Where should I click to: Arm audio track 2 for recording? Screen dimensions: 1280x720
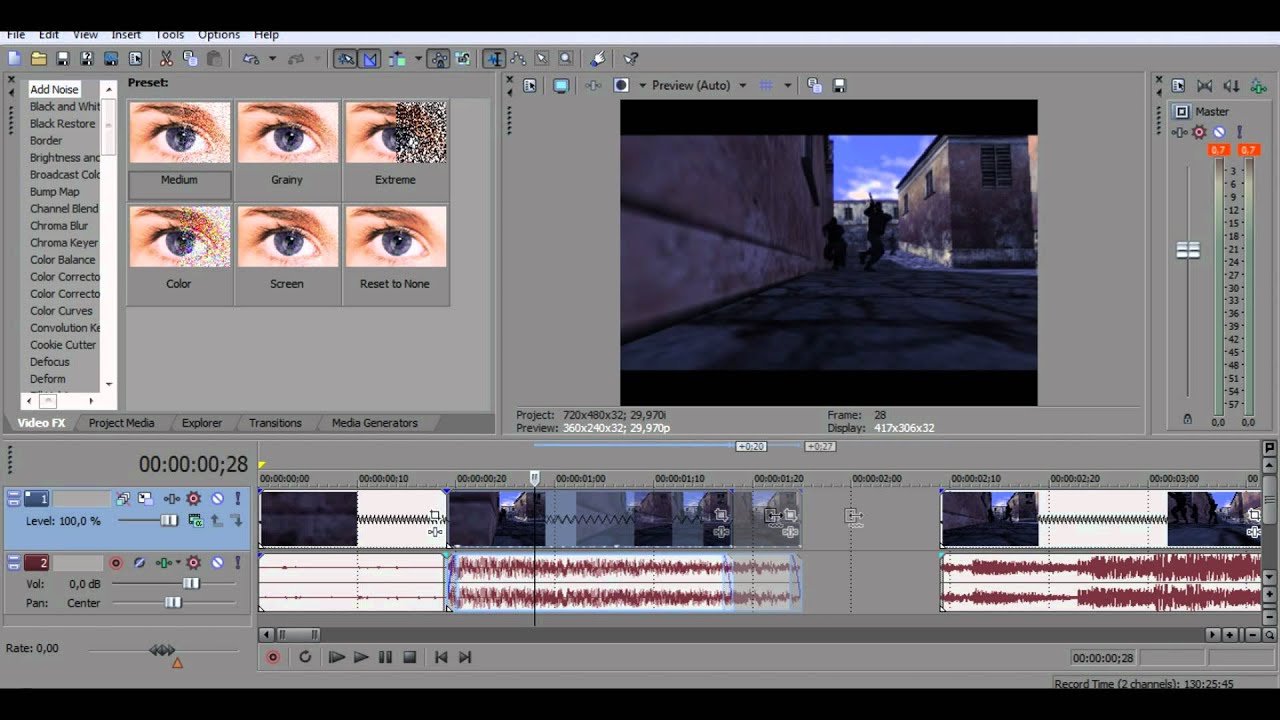[116, 563]
